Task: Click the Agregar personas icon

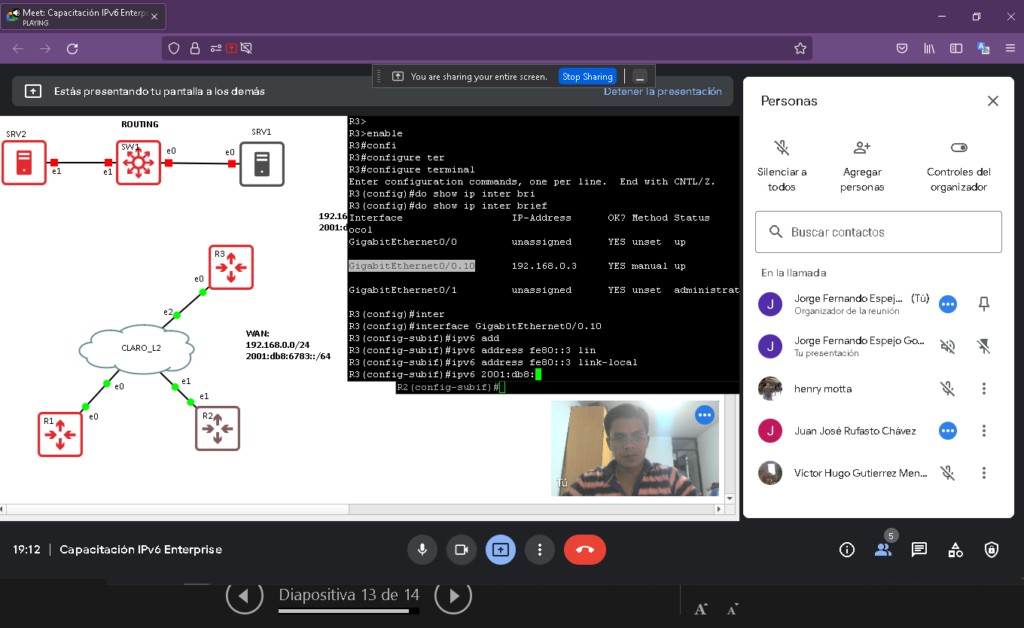Action: click(x=862, y=148)
